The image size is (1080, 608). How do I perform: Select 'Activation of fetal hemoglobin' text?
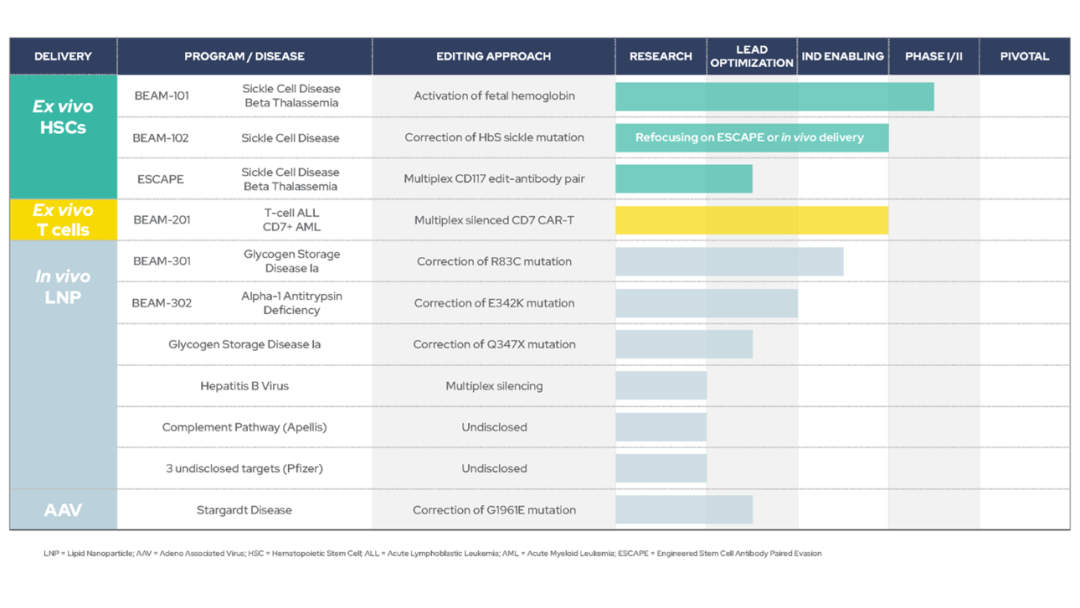[x=494, y=96]
